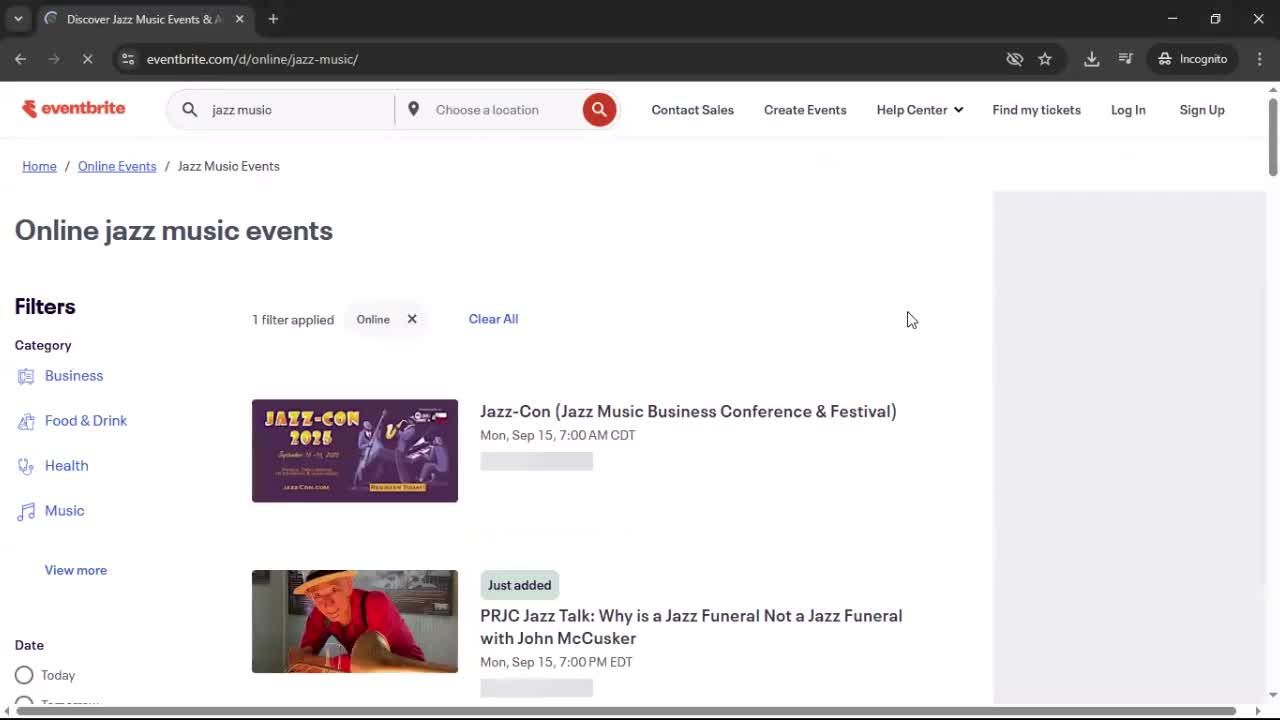
Task: Expand the Help Center dropdown
Action: pos(920,110)
